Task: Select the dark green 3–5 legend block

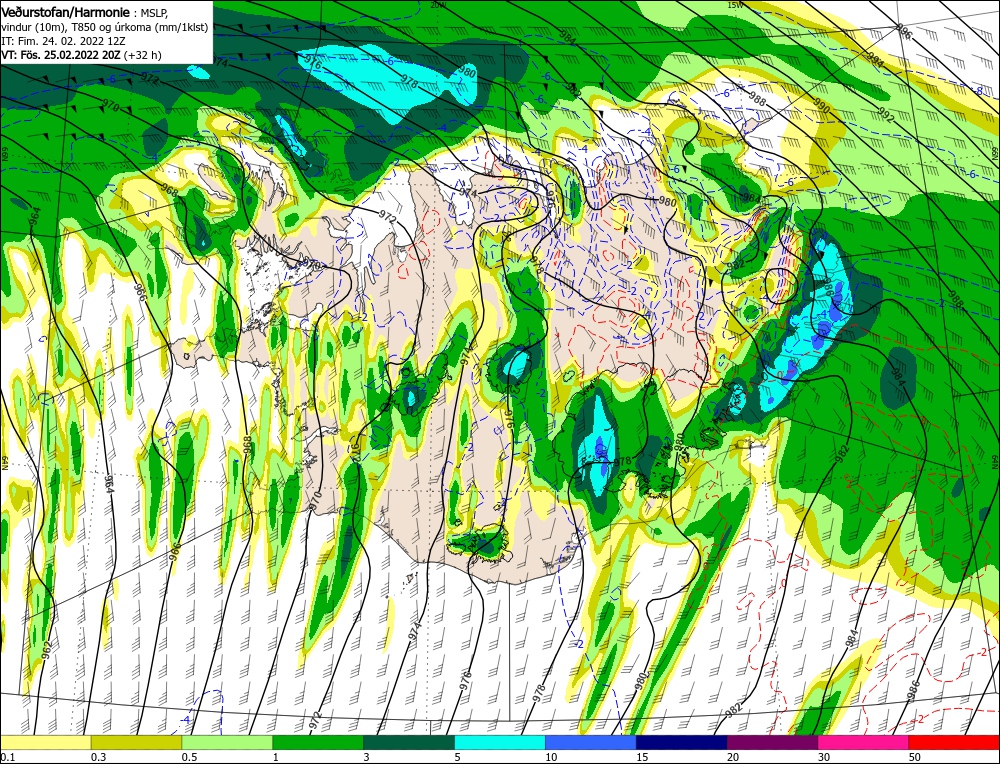Action: 409,742
